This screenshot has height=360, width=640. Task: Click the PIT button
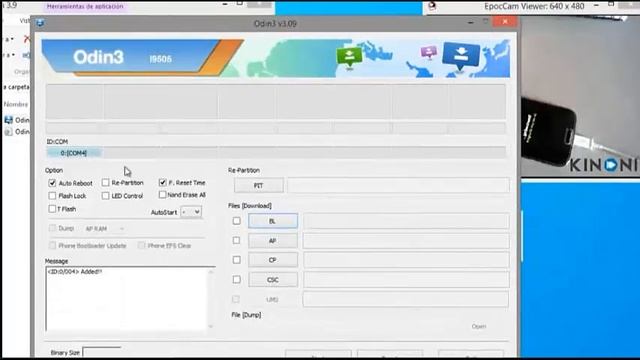(x=259, y=185)
